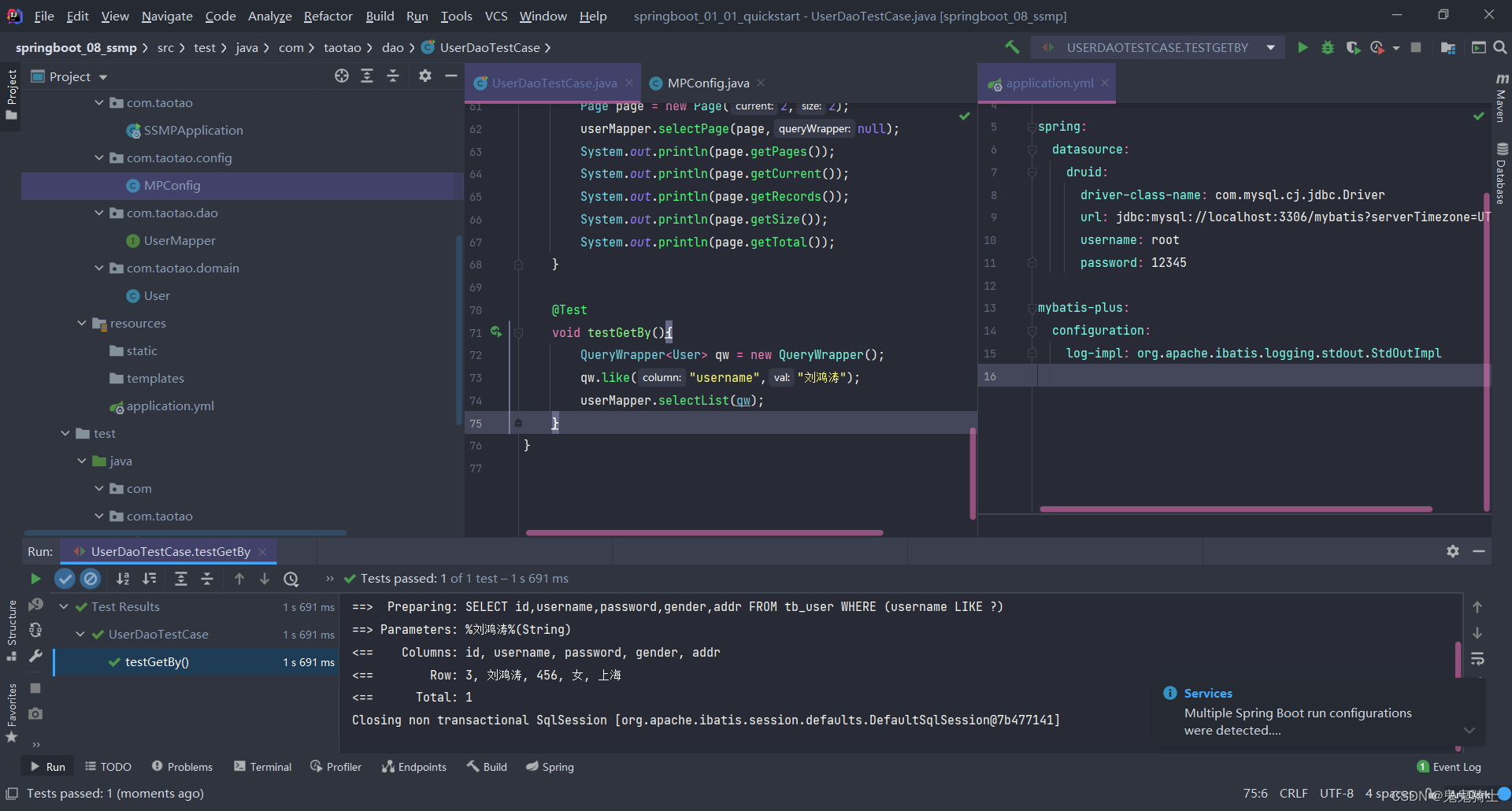Open the VCS menu
This screenshot has width=1512, height=811.
[x=496, y=16]
